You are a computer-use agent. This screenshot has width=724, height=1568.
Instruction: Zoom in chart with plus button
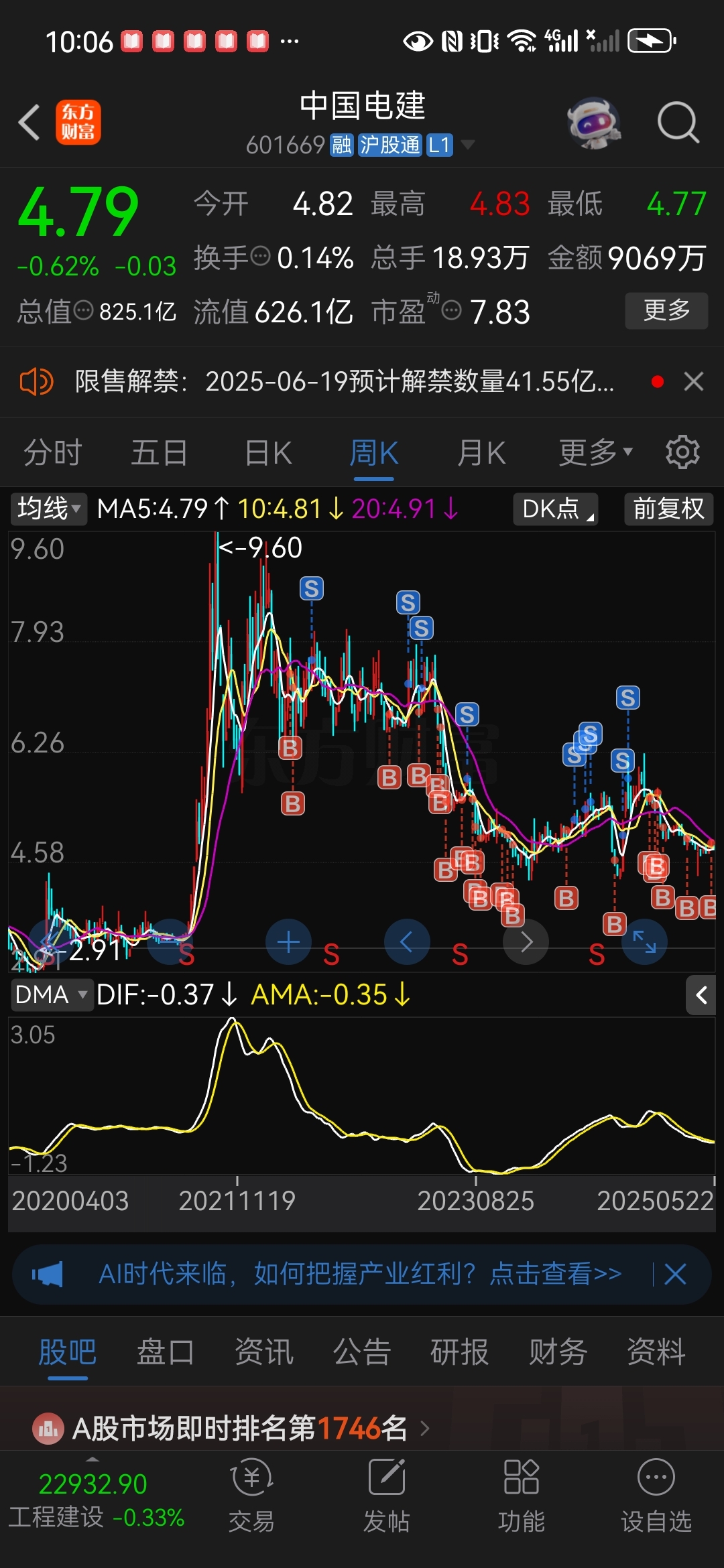coord(289,941)
